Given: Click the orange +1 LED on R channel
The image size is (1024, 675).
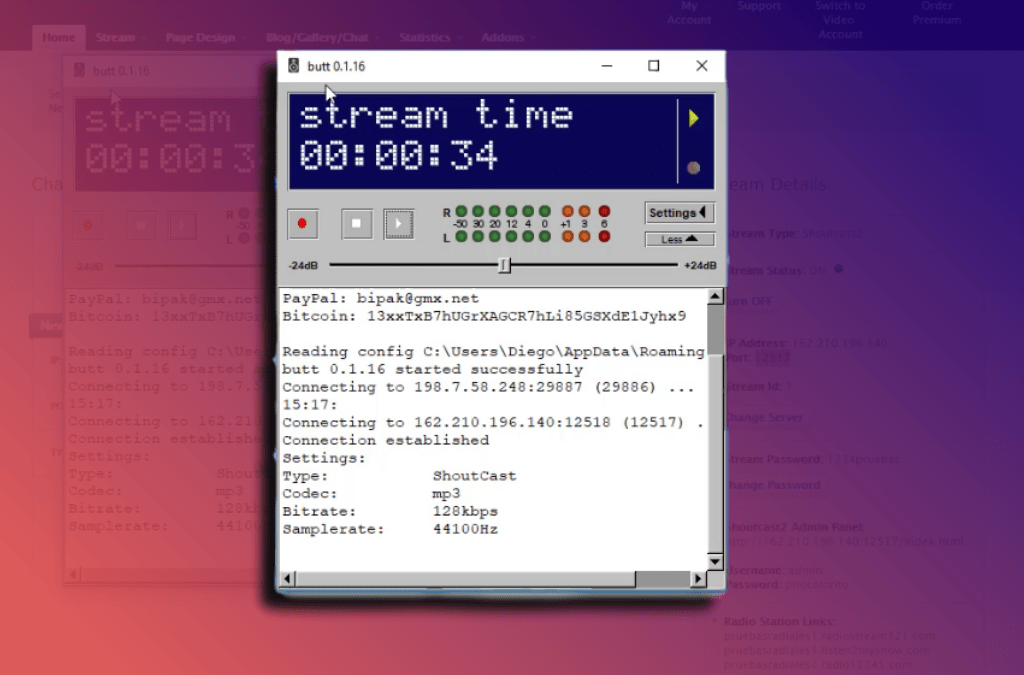Looking at the screenshot, I should [568, 212].
